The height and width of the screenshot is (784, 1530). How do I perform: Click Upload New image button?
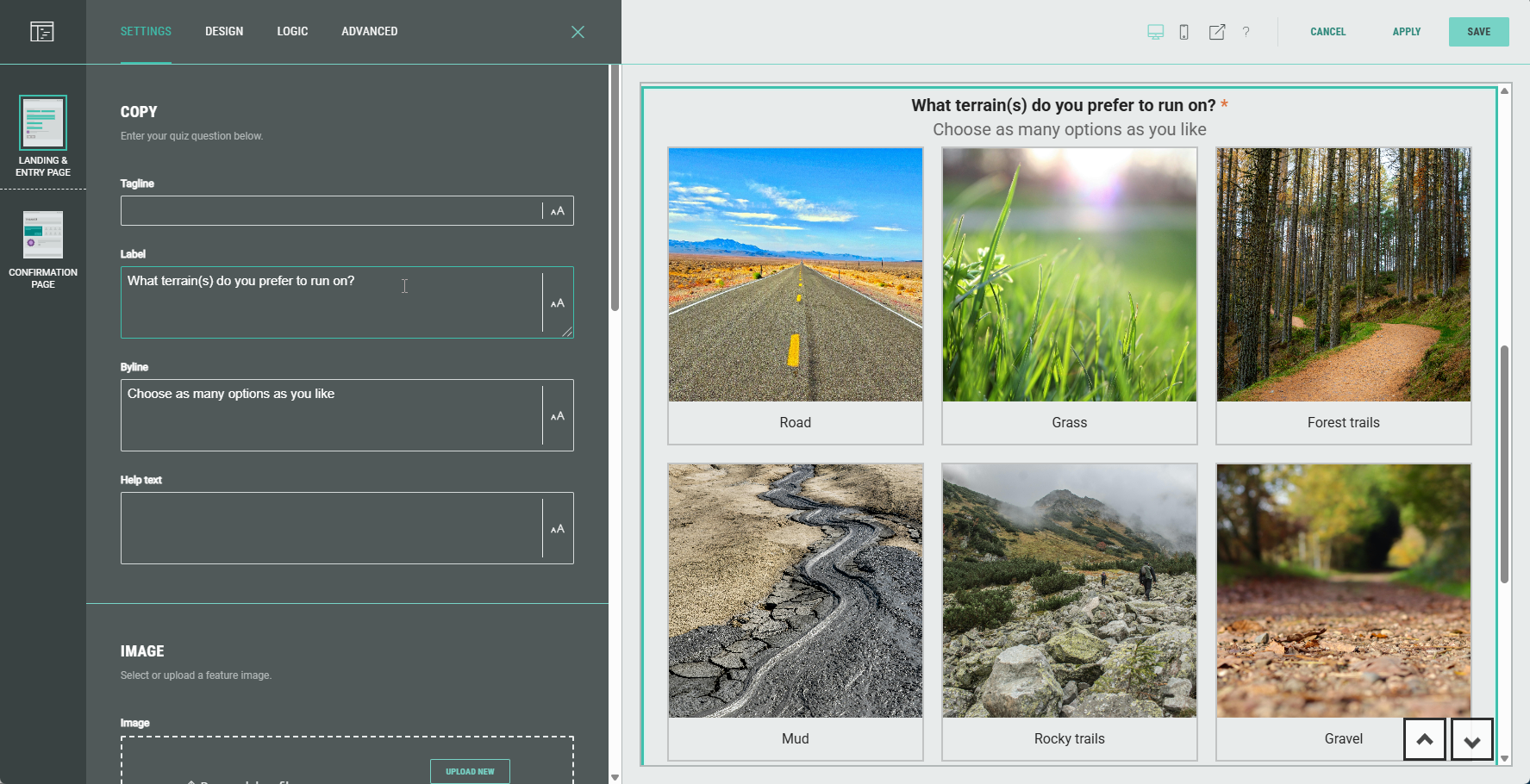470,771
